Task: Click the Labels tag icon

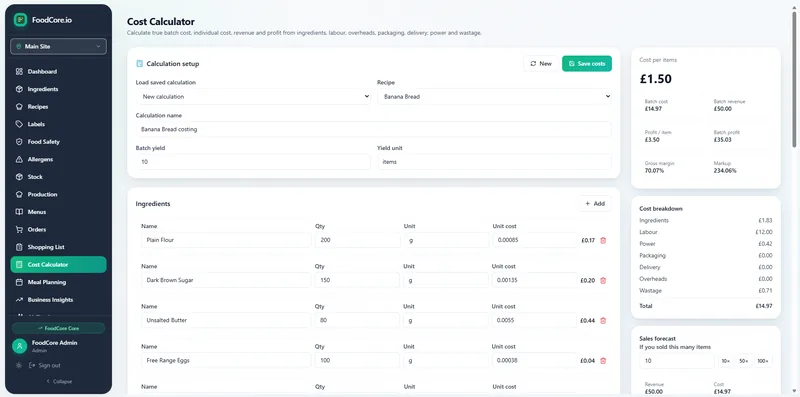Action: pyautogui.click(x=19, y=124)
